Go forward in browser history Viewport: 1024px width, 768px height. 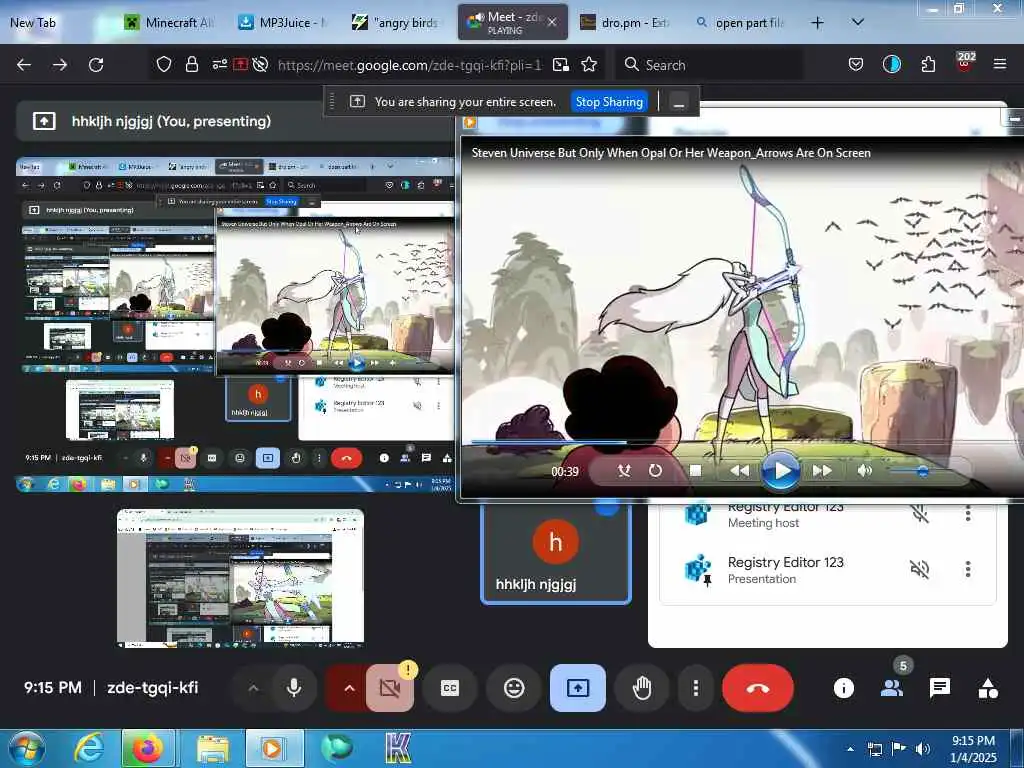[60, 65]
